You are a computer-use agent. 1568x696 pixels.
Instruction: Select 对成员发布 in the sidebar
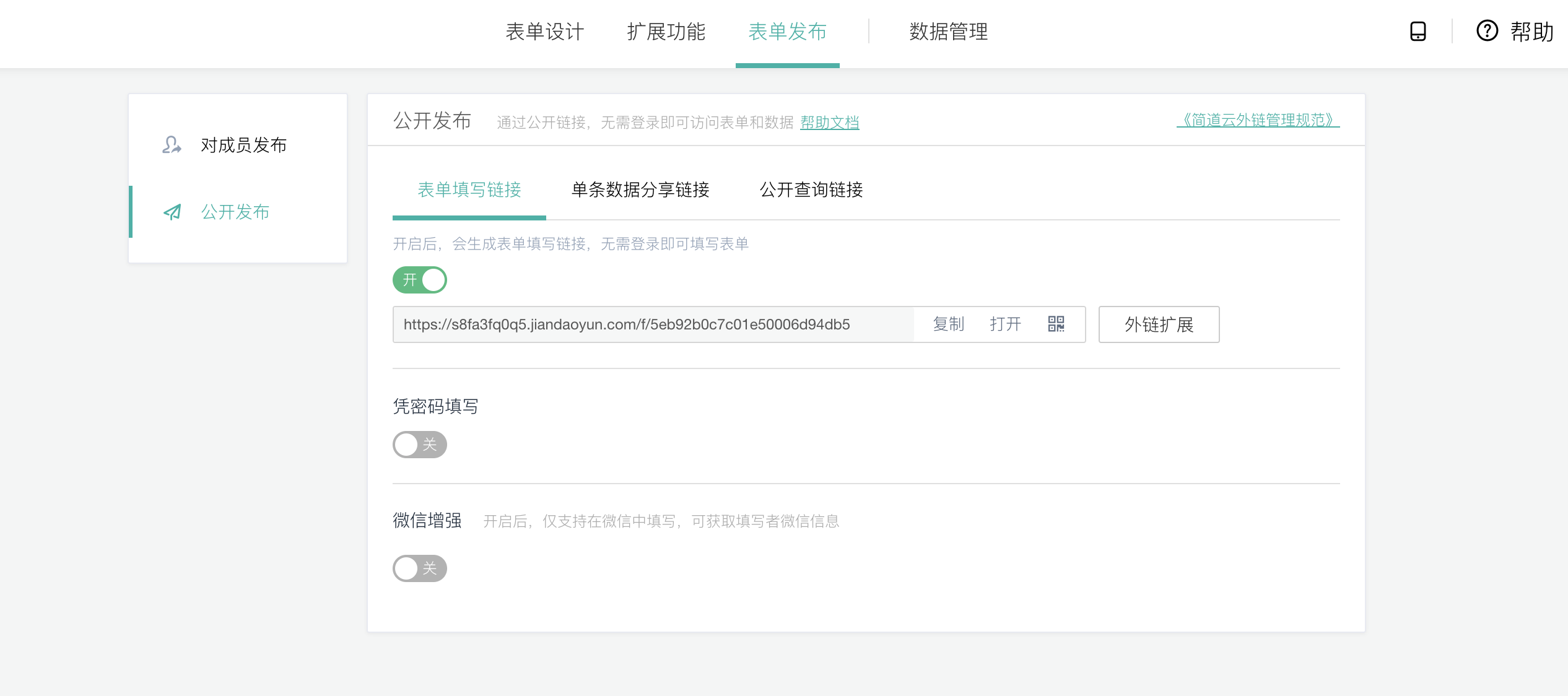point(243,145)
